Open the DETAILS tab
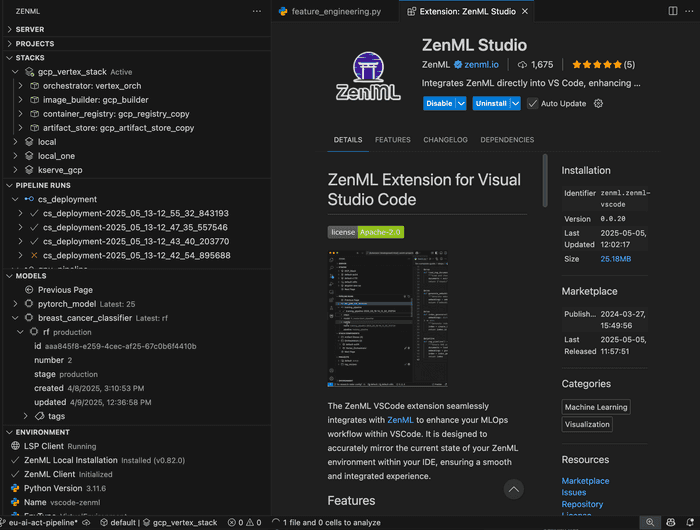Image resolution: width=700 pixels, height=530 pixels. coord(348,140)
